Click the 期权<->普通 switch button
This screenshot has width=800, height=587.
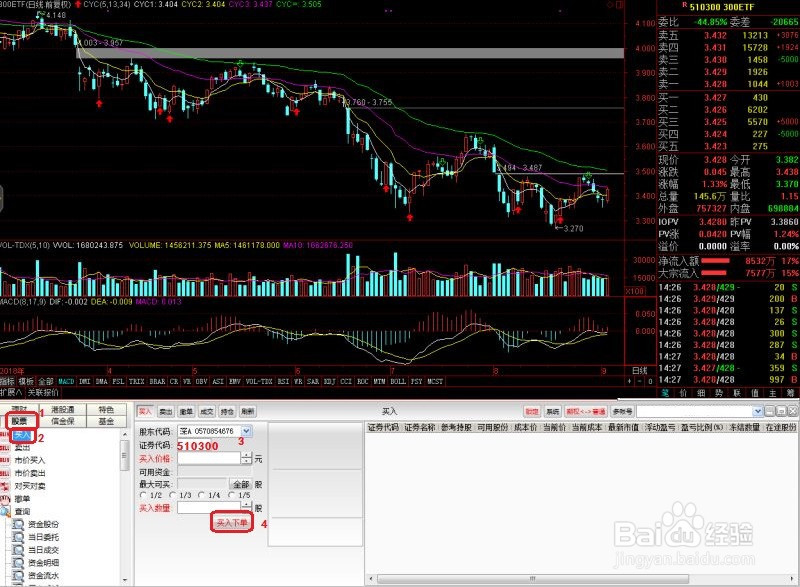pos(585,411)
